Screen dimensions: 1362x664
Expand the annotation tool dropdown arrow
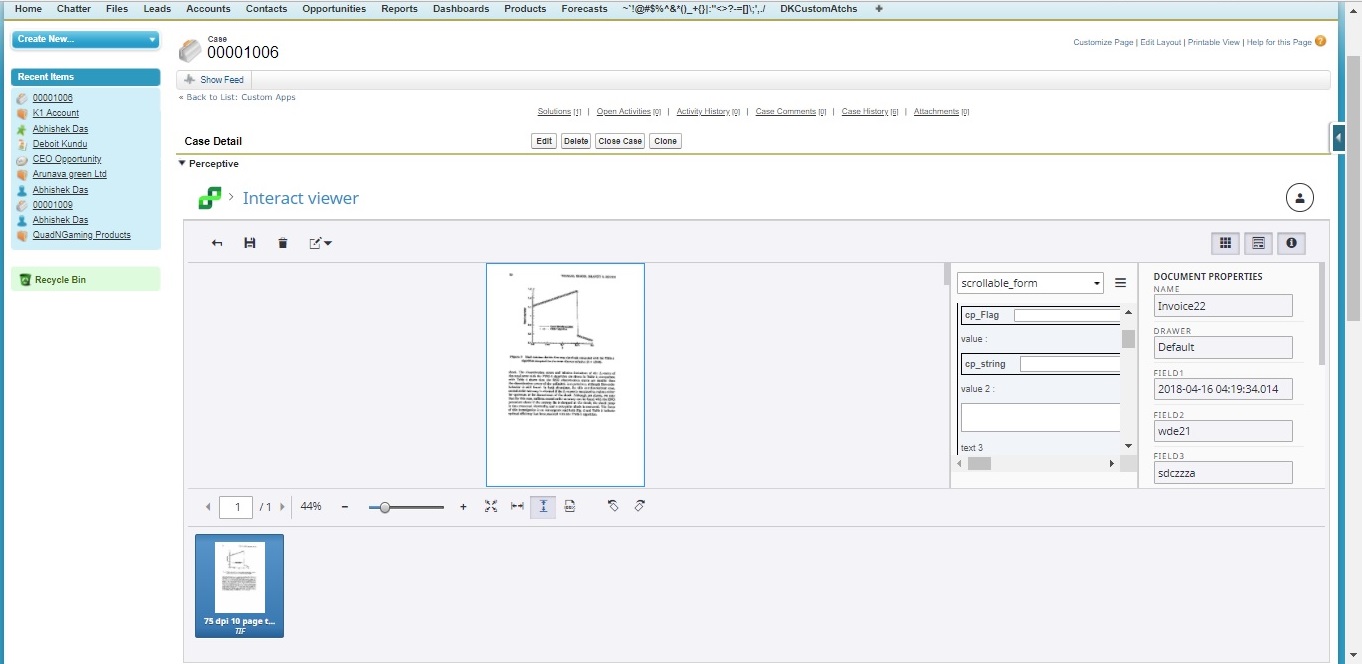click(x=330, y=243)
